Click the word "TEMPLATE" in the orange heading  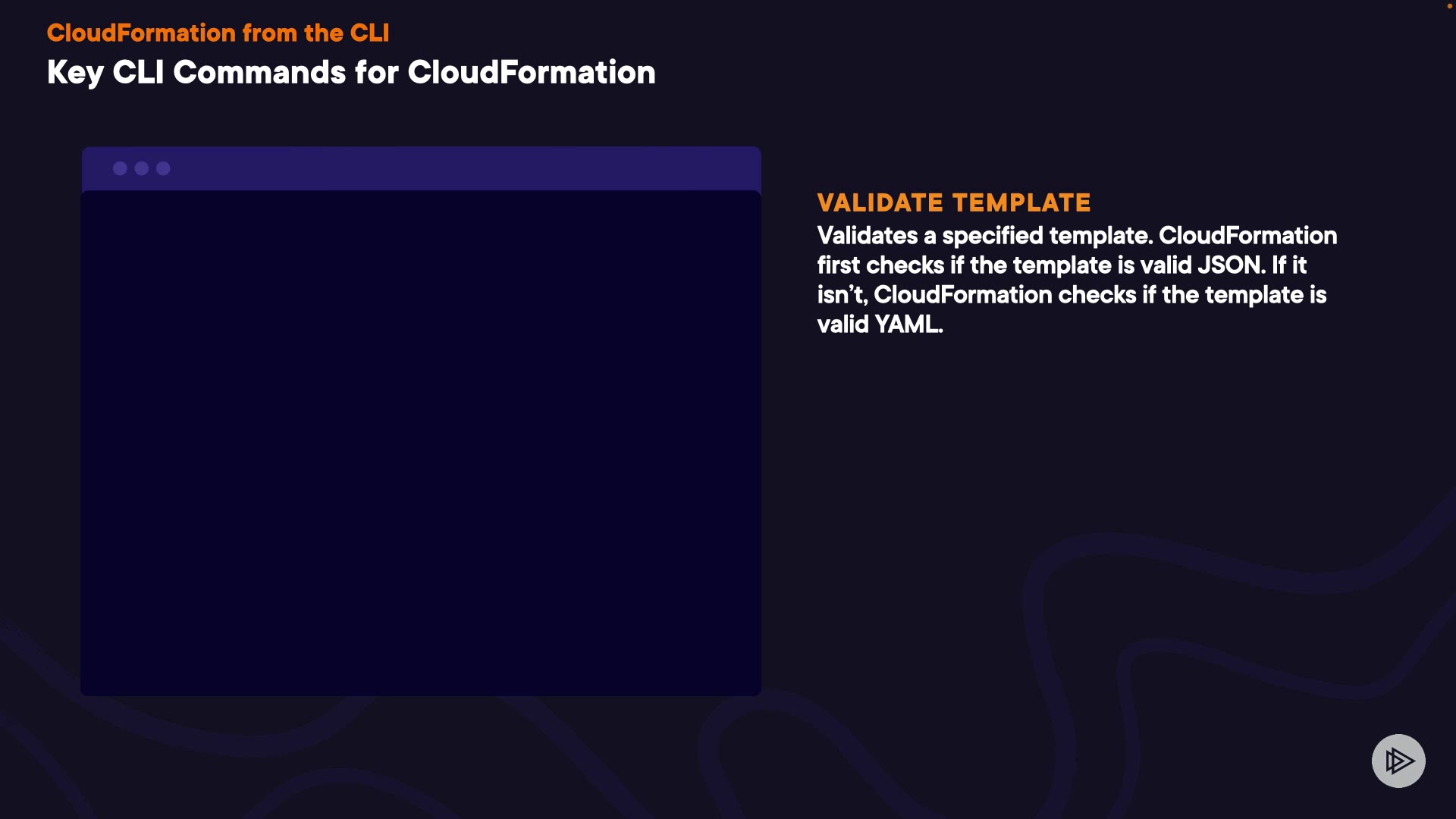[1021, 202]
